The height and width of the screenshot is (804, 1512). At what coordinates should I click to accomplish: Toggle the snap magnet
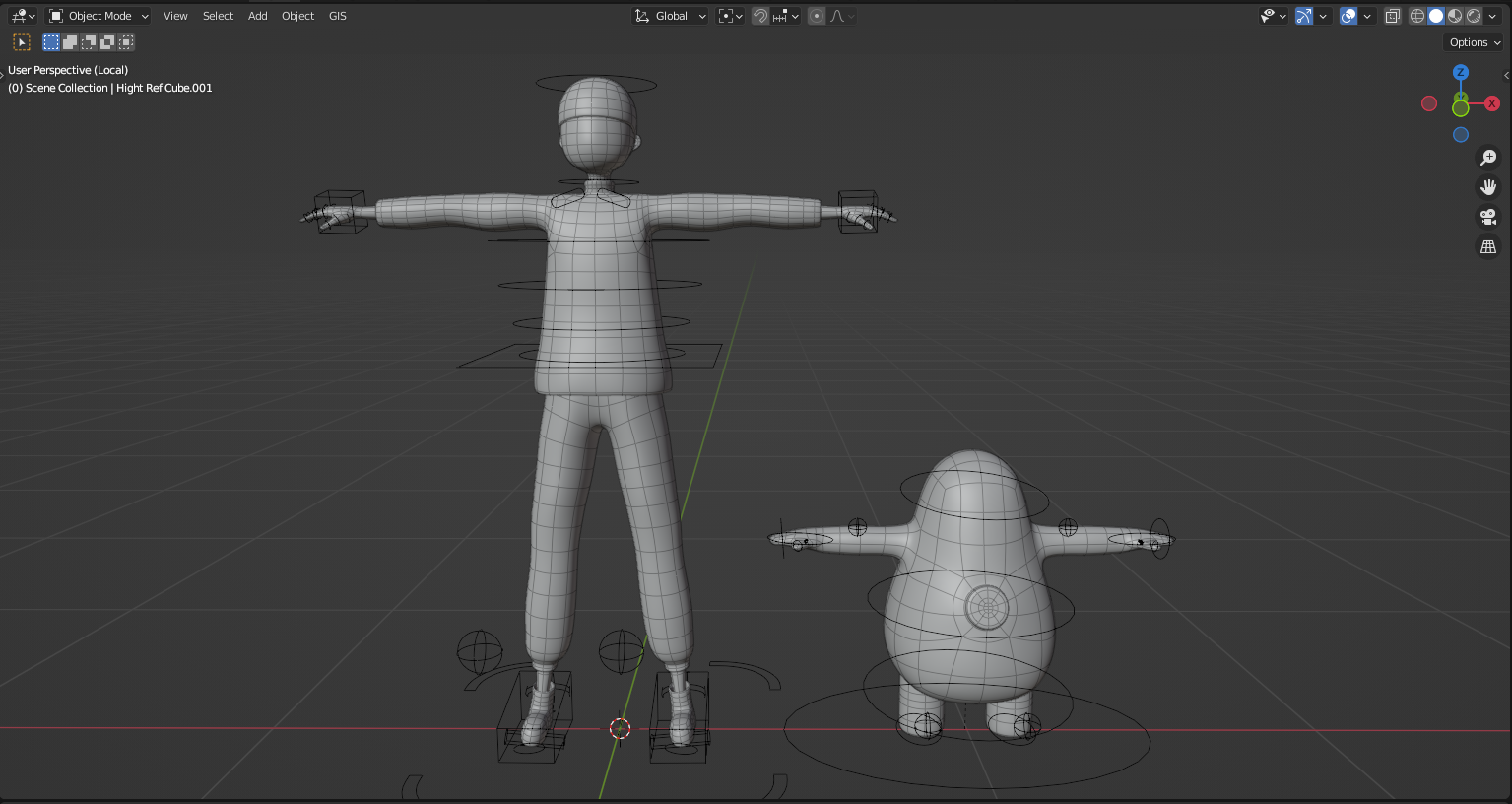pos(760,16)
